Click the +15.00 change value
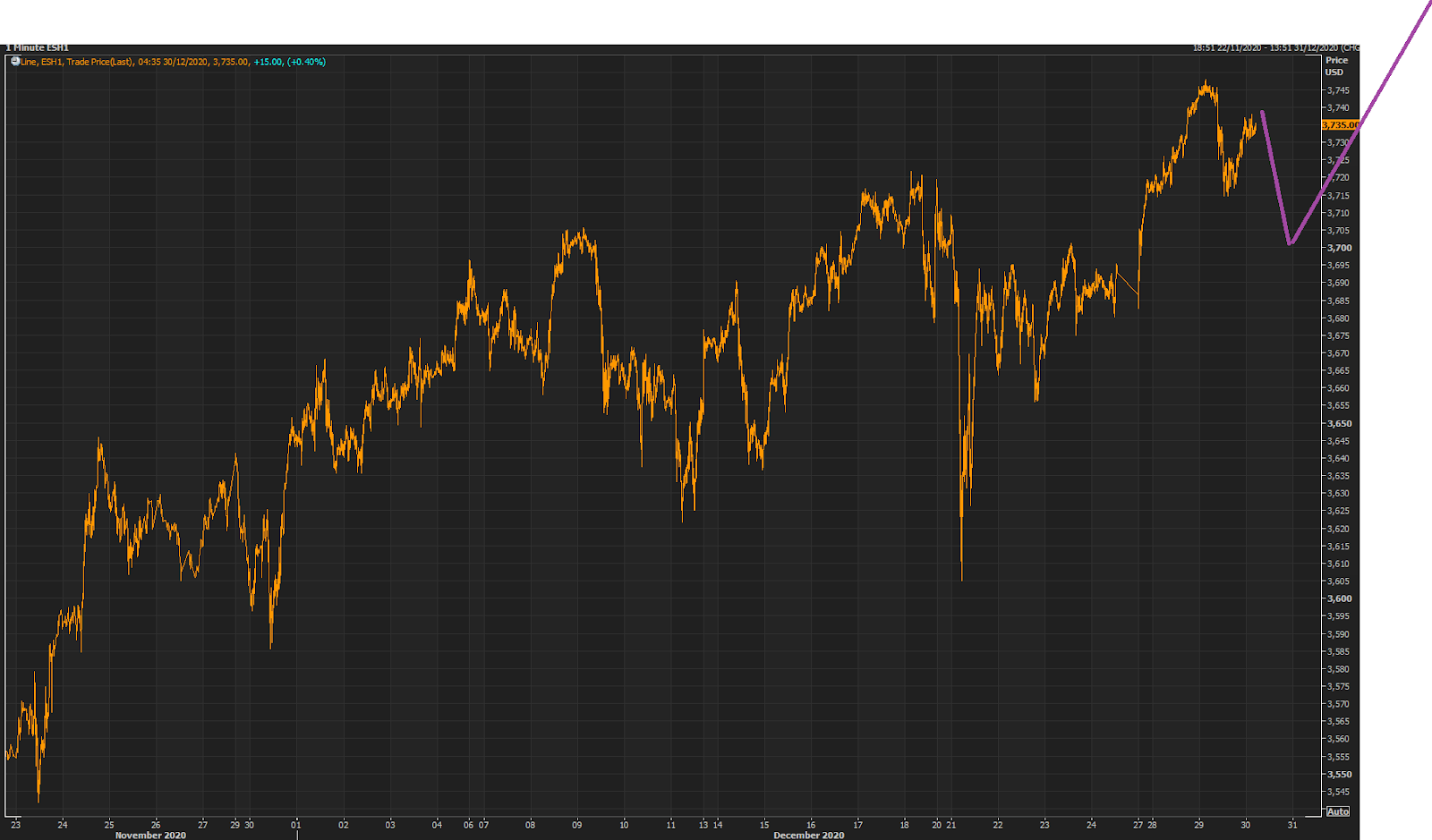Viewport: 1432px width, 840px height. (x=268, y=62)
